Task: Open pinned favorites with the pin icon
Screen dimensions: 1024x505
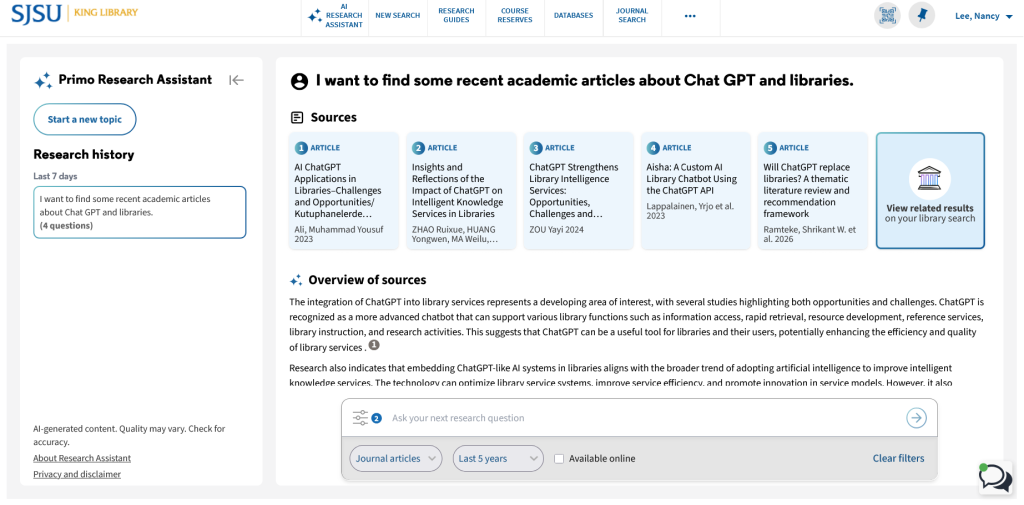Action: (921, 16)
